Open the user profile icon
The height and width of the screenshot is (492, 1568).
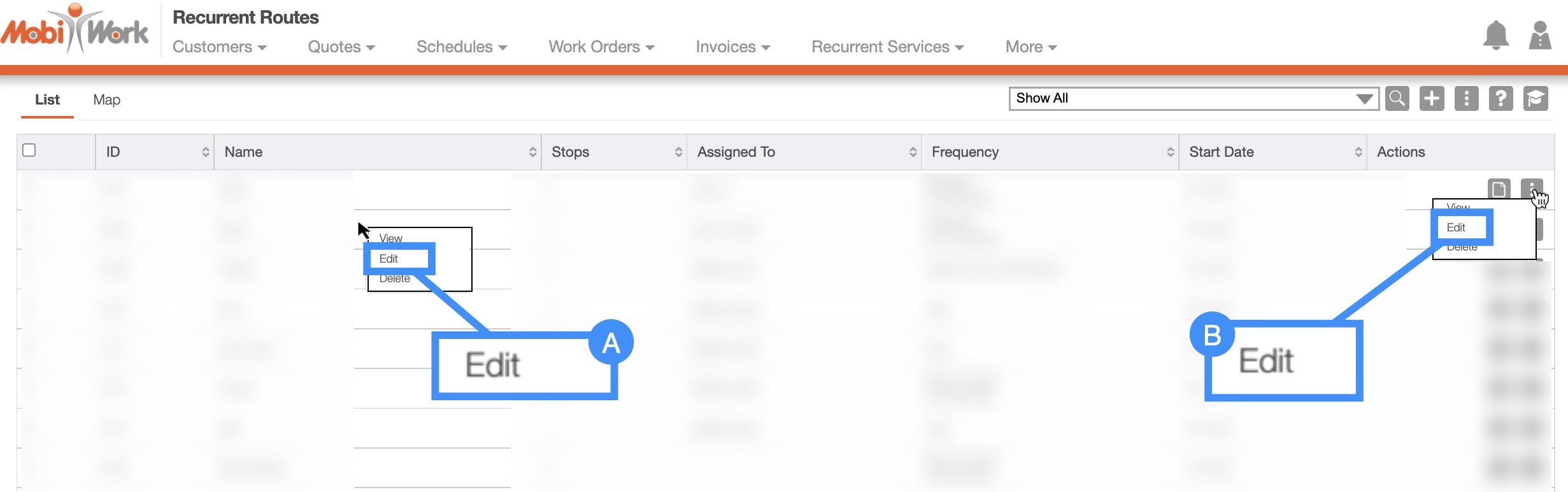click(x=1539, y=35)
